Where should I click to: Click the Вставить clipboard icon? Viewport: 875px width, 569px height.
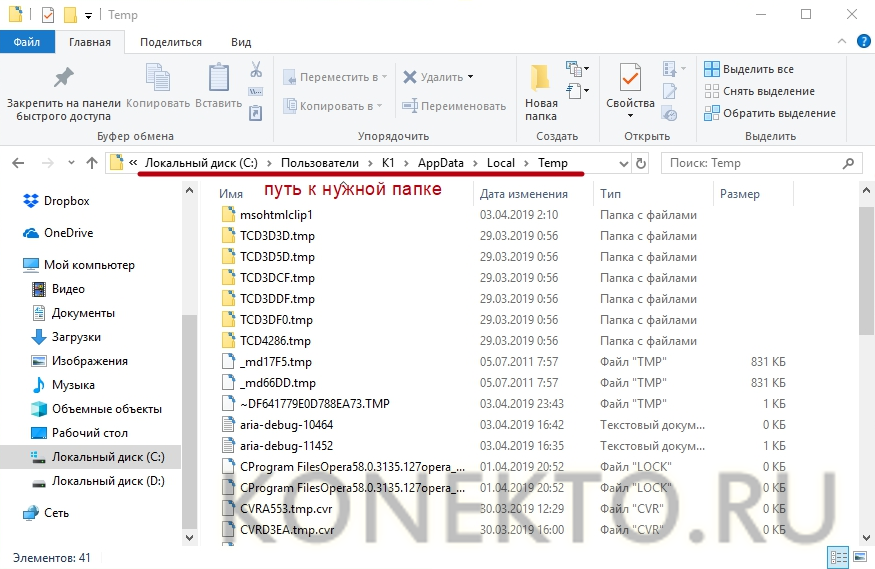pyautogui.click(x=219, y=77)
